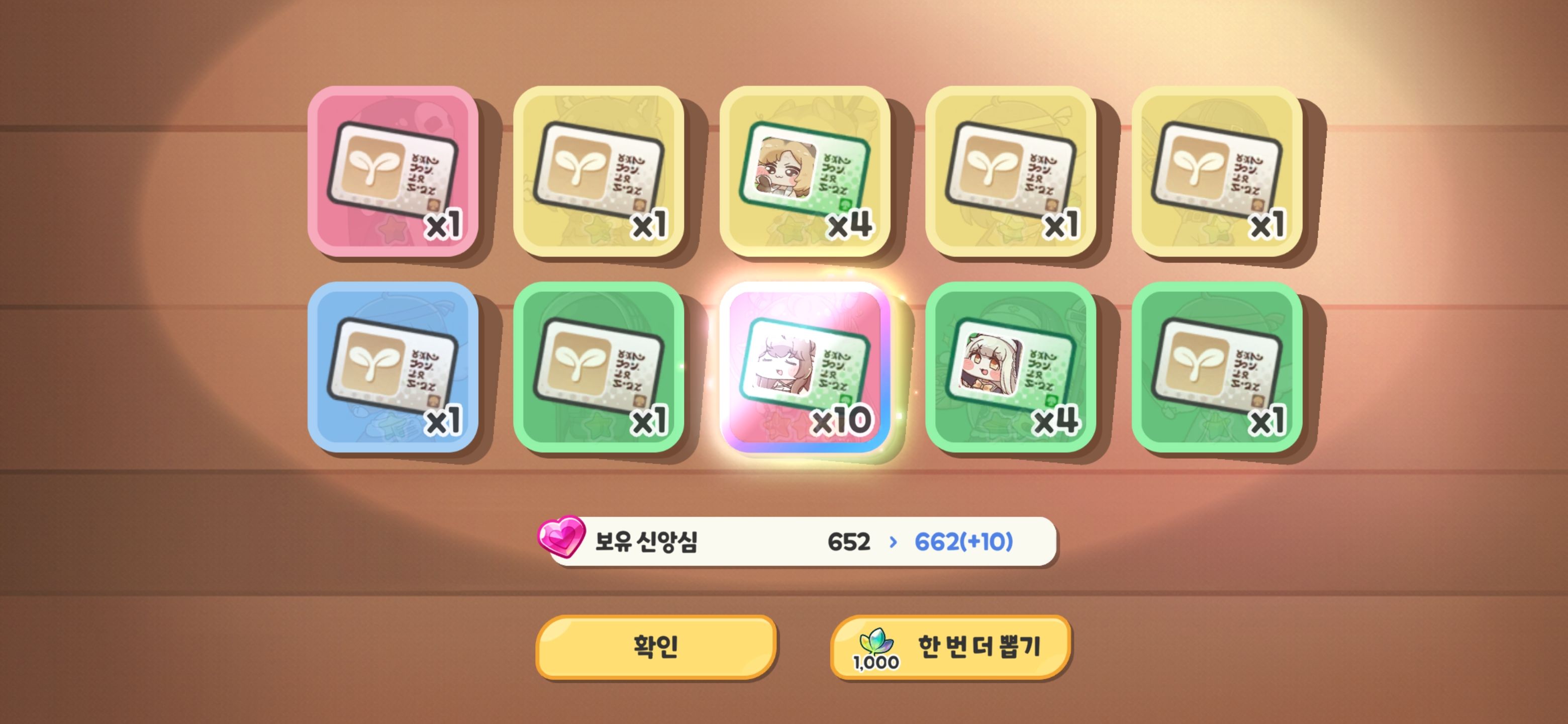Tap the x10 quantity on glowing card

[842, 420]
